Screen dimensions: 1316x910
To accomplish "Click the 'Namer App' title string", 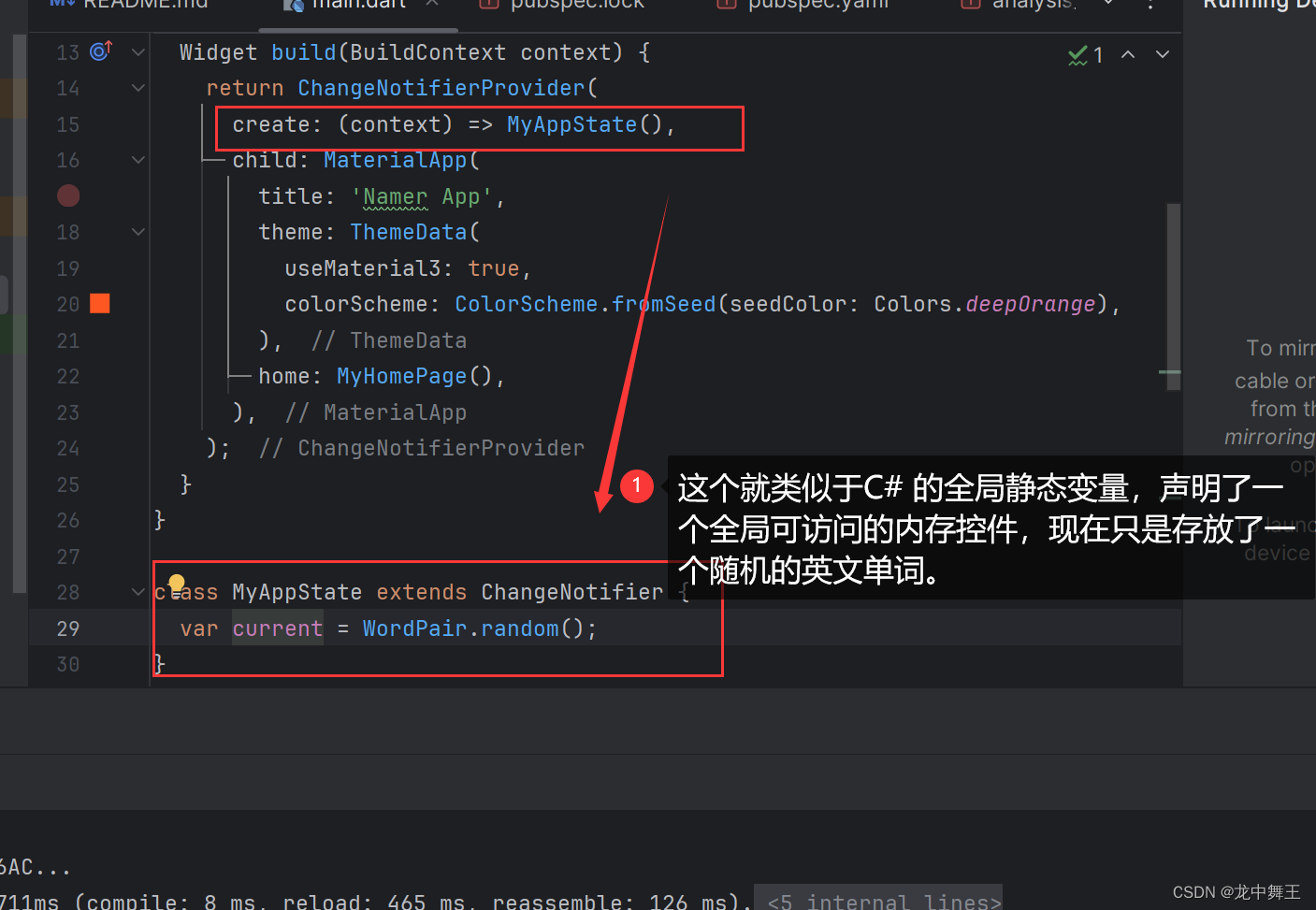I will click(421, 196).
